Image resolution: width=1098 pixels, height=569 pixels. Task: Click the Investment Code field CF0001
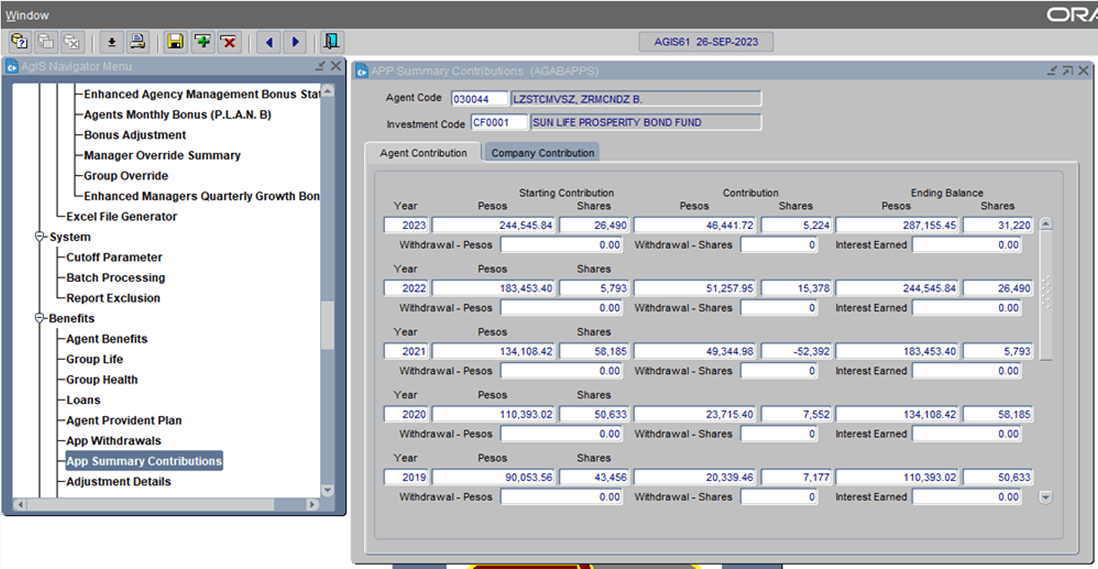(498, 123)
